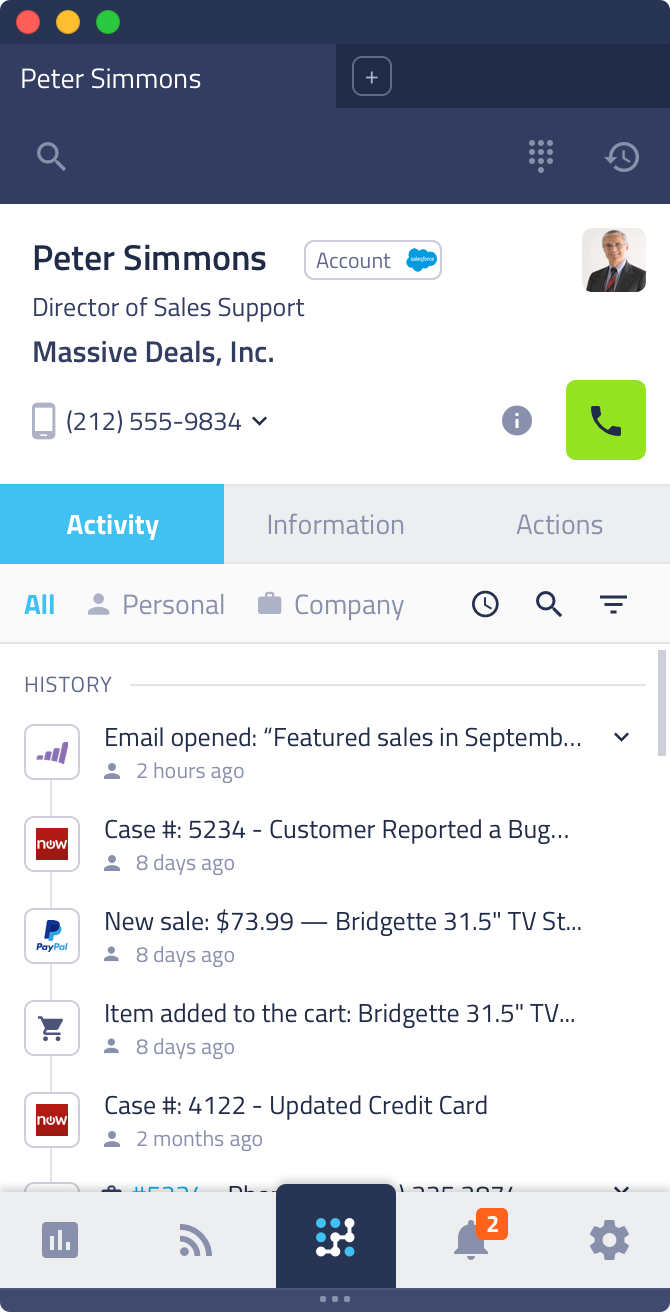The height and width of the screenshot is (1312, 670).
Task: Open call history clock icon
Action: tap(622, 156)
